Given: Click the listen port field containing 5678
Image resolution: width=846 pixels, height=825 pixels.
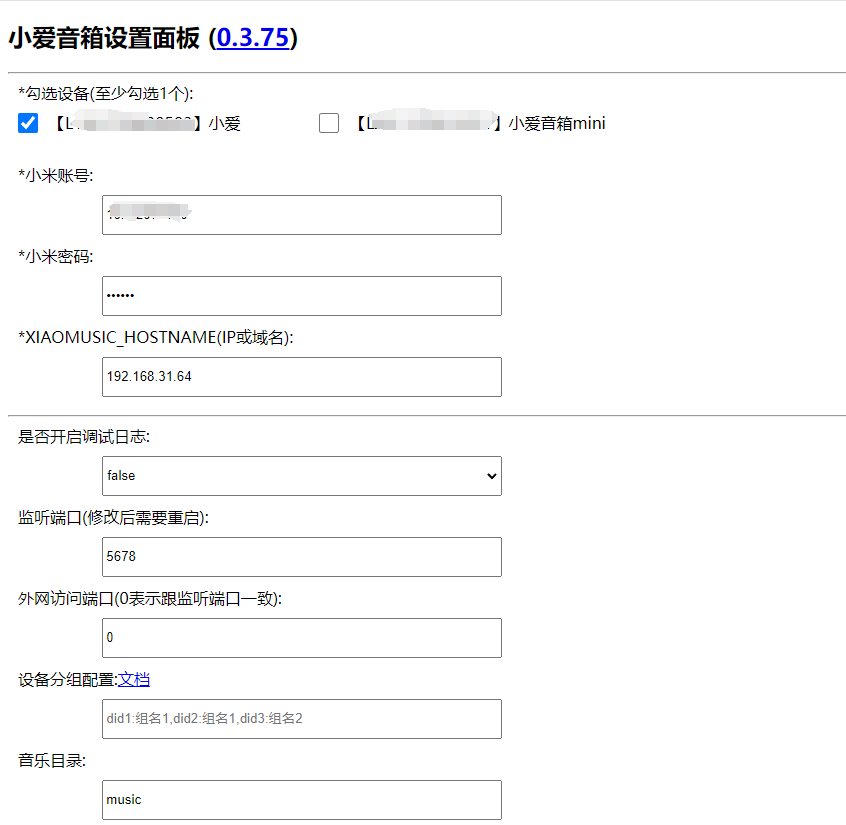Looking at the screenshot, I should 301,557.
